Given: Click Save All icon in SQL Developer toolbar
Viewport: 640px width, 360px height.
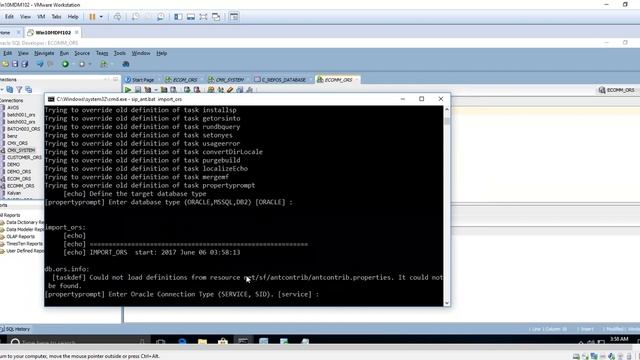Looking at the screenshot, I should coord(25,64).
